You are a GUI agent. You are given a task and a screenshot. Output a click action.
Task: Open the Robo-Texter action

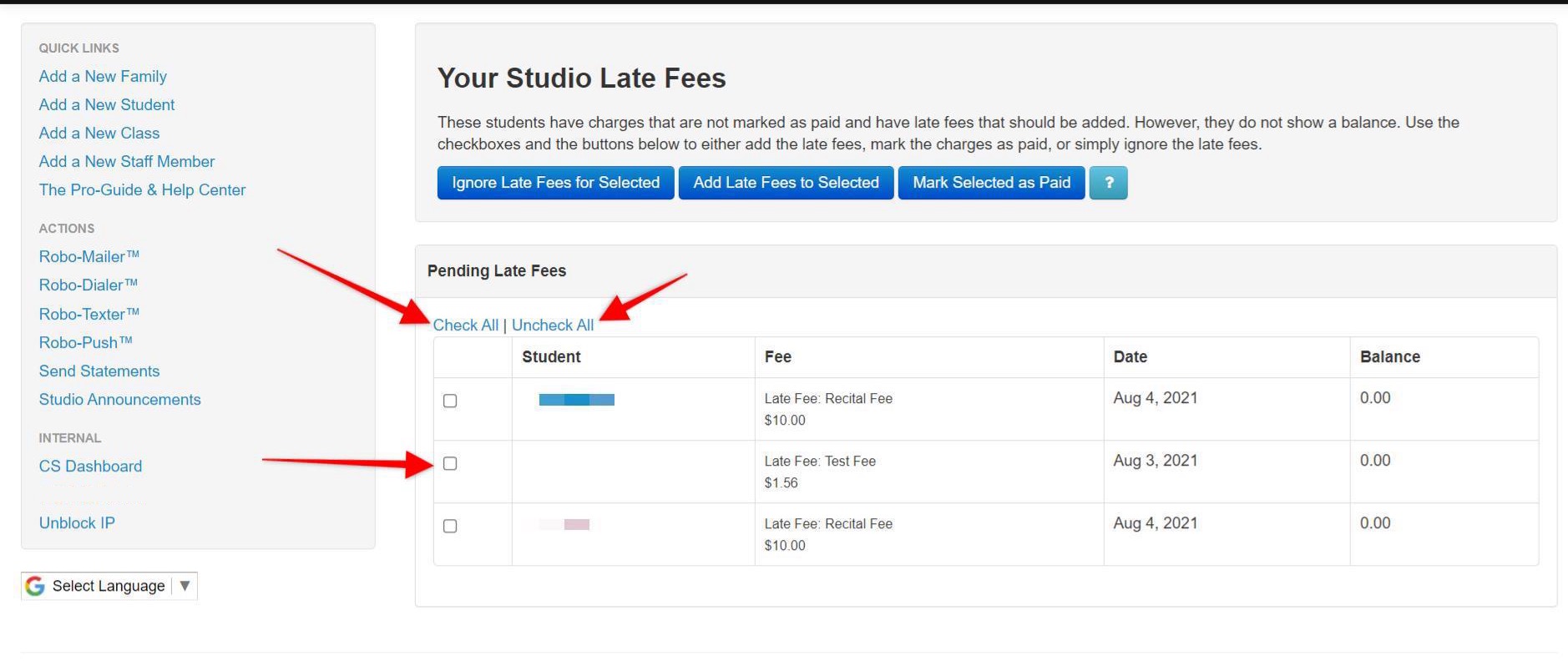coord(89,315)
